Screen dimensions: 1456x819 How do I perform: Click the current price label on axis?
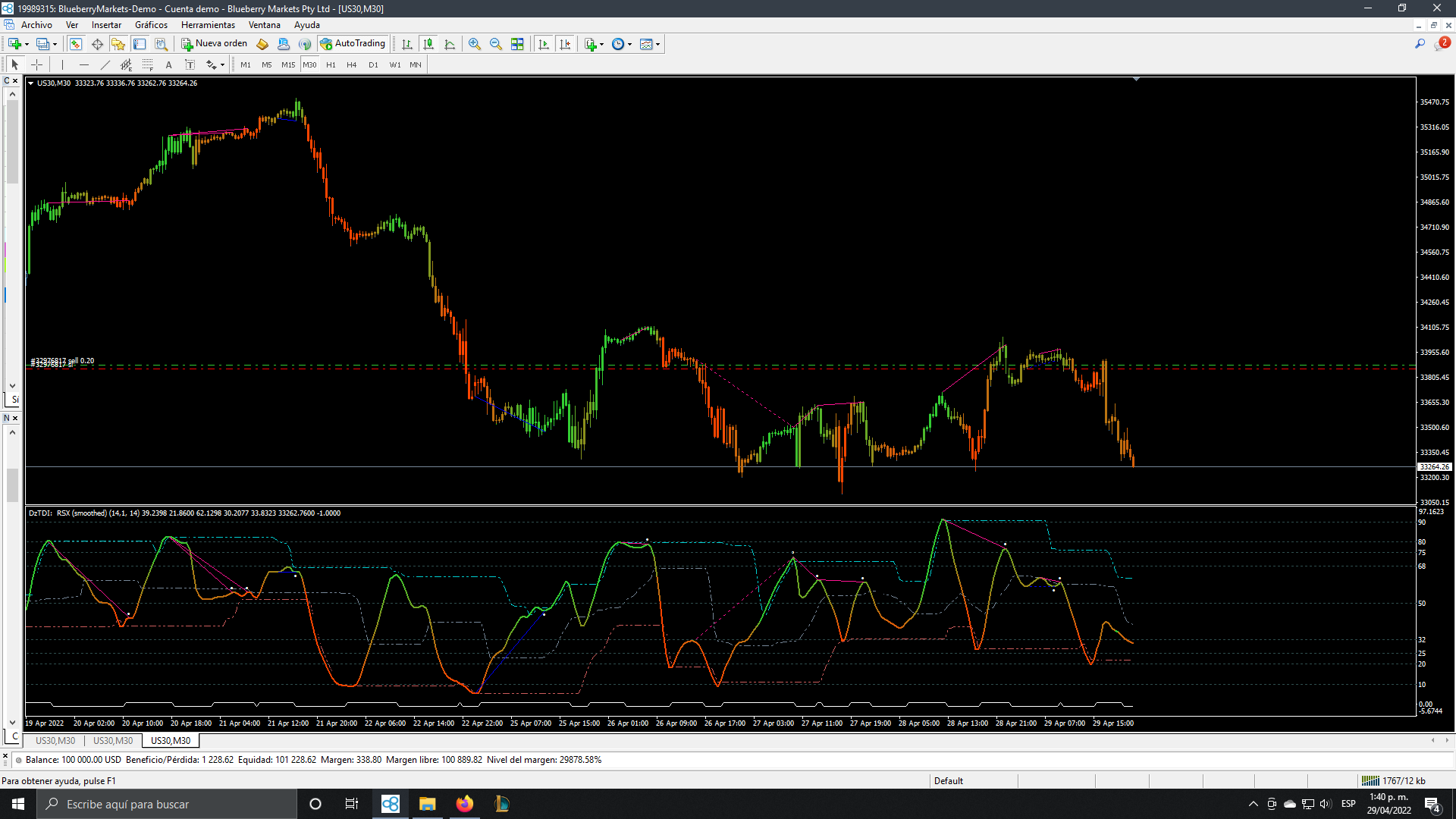(x=1434, y=467)
